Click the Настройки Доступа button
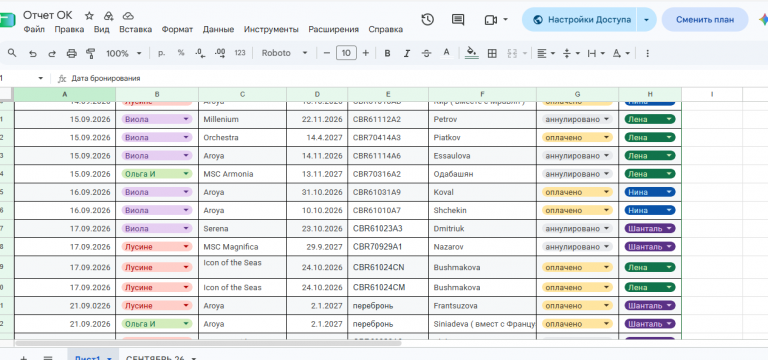768x360 pixels. (x=582, y=20)
